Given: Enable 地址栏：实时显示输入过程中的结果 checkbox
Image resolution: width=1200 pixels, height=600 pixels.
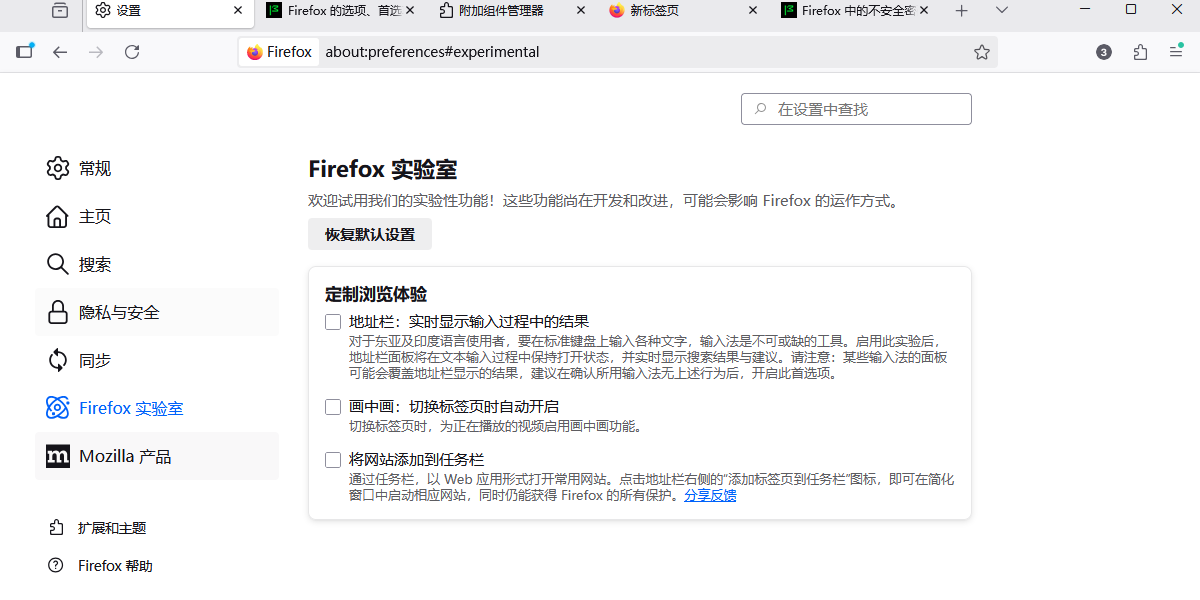Looking at the screenshot, I should (x=333, y=322).
